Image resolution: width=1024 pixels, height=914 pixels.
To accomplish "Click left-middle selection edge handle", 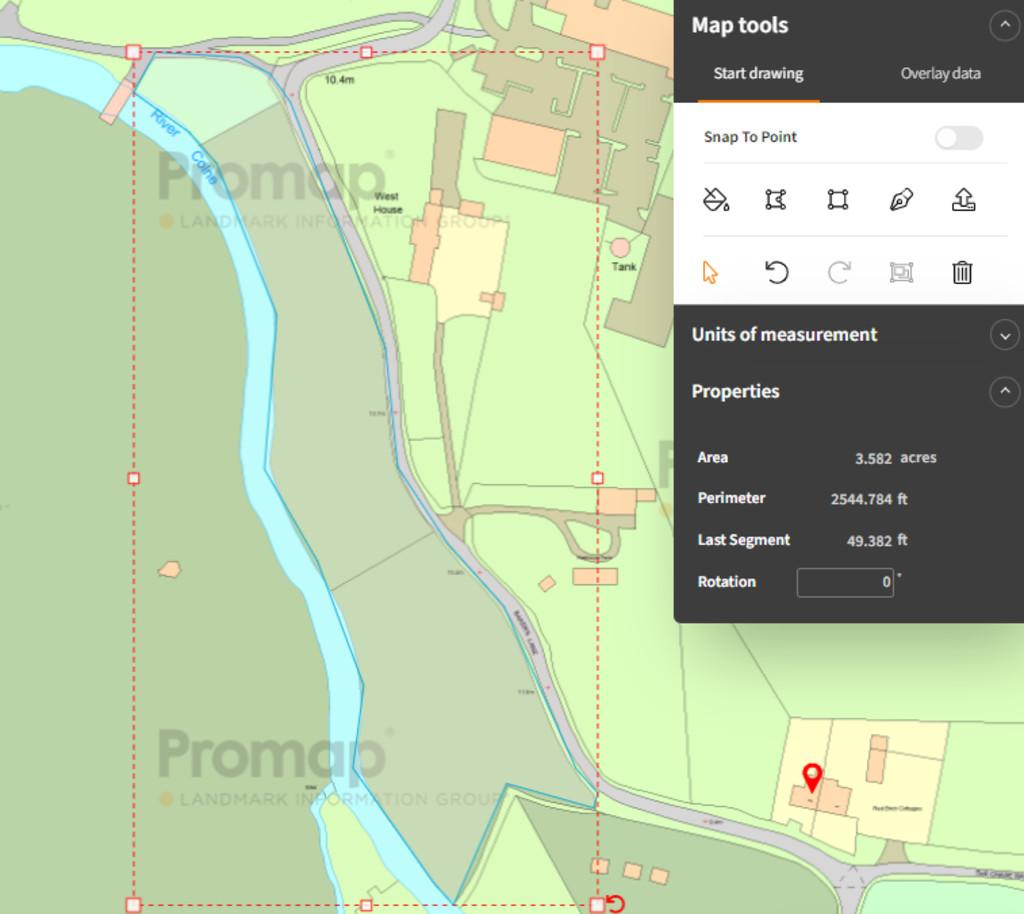I will [x=134, y=479].
